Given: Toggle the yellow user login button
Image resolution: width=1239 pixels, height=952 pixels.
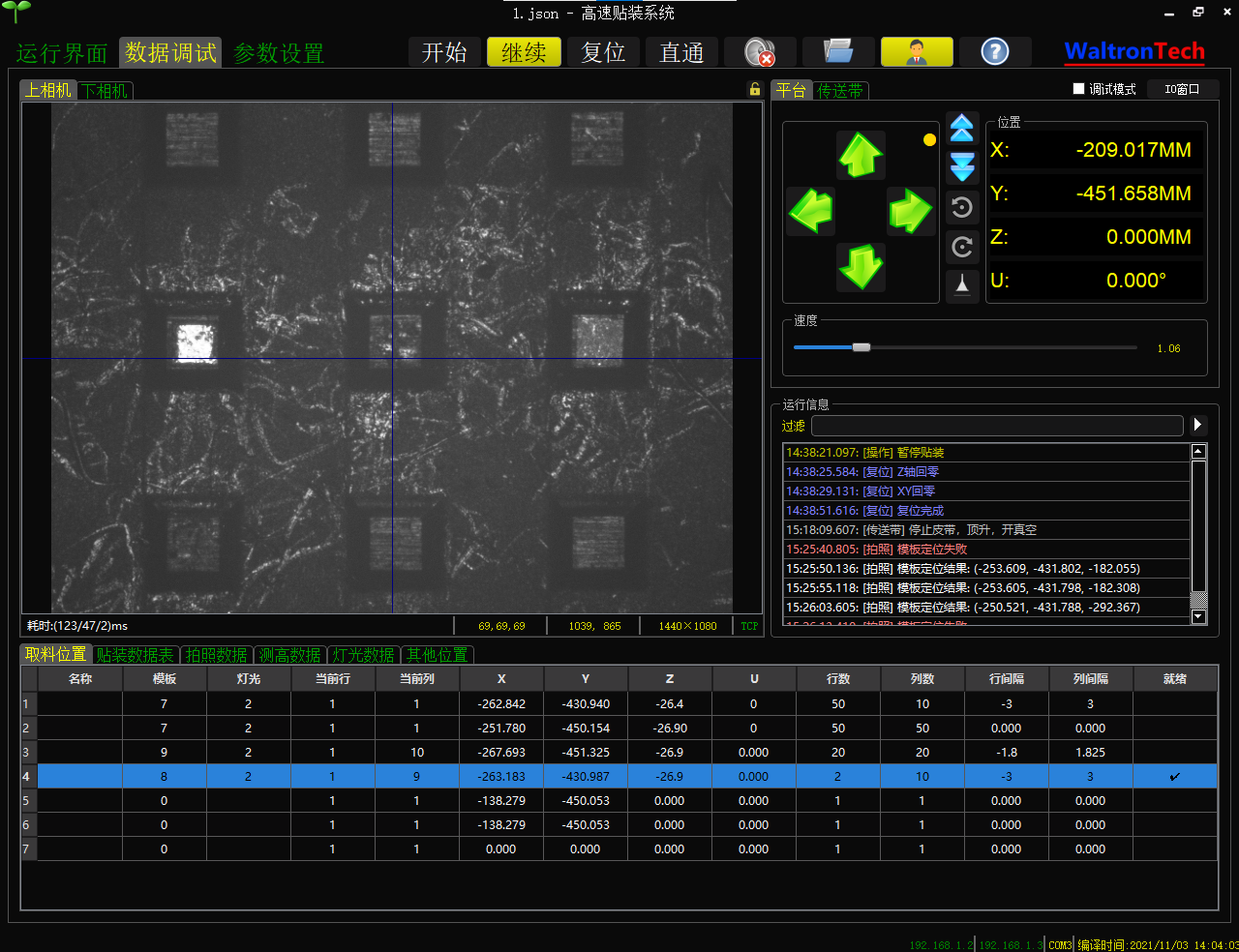Looking at the screenshot, I should point(917,52).
